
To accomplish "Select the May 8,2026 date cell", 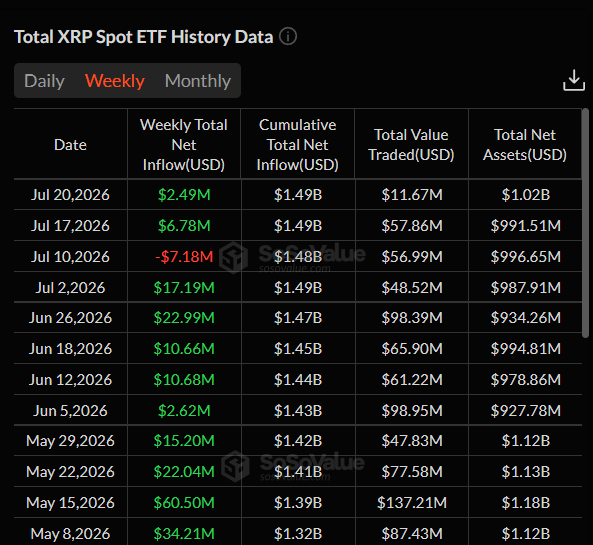I will pyautogui.click(x=70, y=534).
